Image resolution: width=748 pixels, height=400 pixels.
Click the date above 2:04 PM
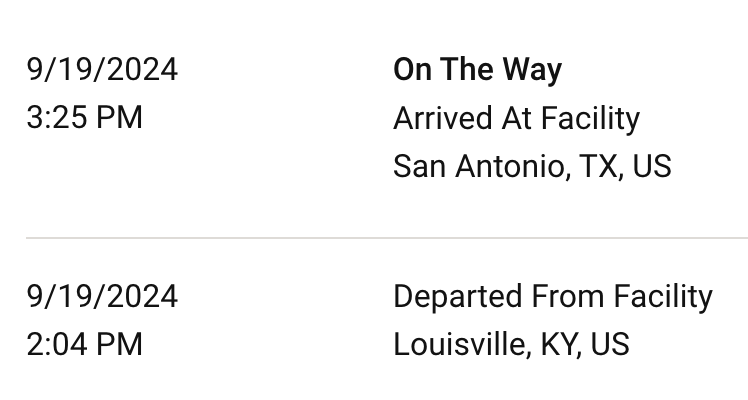pyautogui.click(x=102, y=297)
